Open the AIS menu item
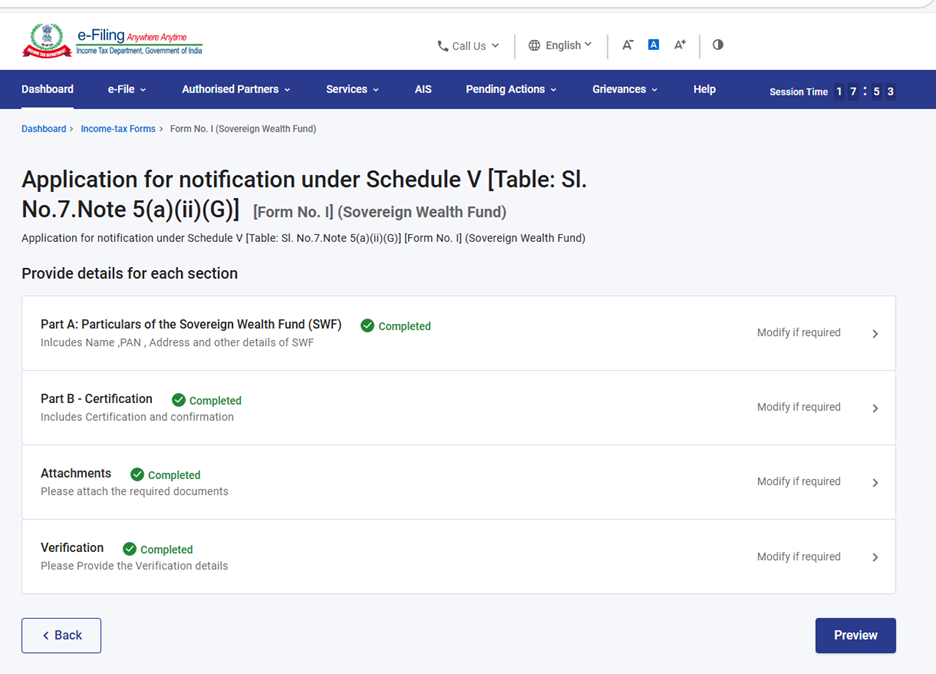The width and height of the screenshot is (936, 674). click(x=423, y=89)
